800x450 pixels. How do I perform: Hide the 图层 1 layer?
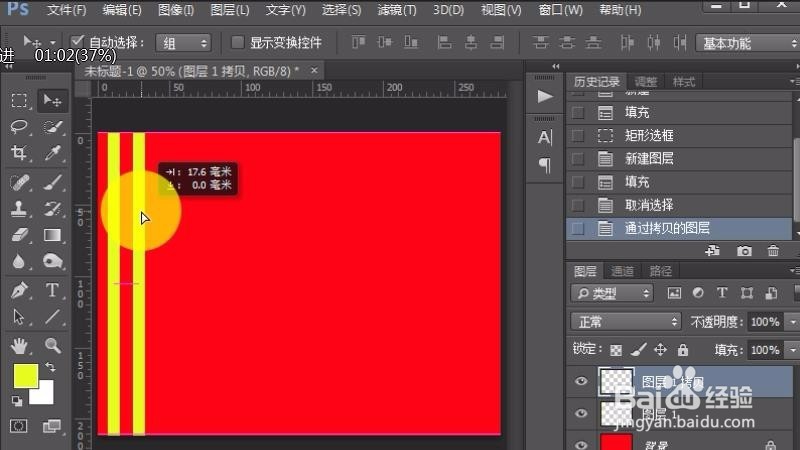pyautogui.click(x=581, y=413)
